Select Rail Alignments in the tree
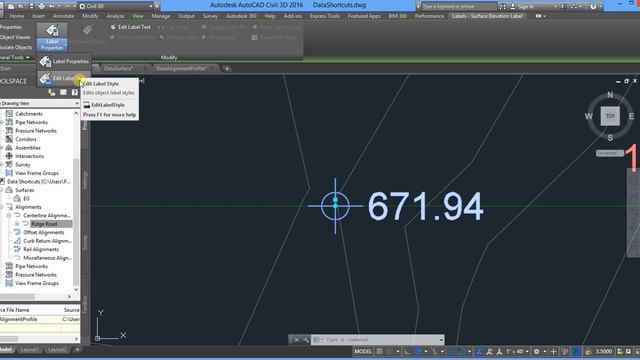The width and height of the screenshot is (640, 360). [41, 249]
